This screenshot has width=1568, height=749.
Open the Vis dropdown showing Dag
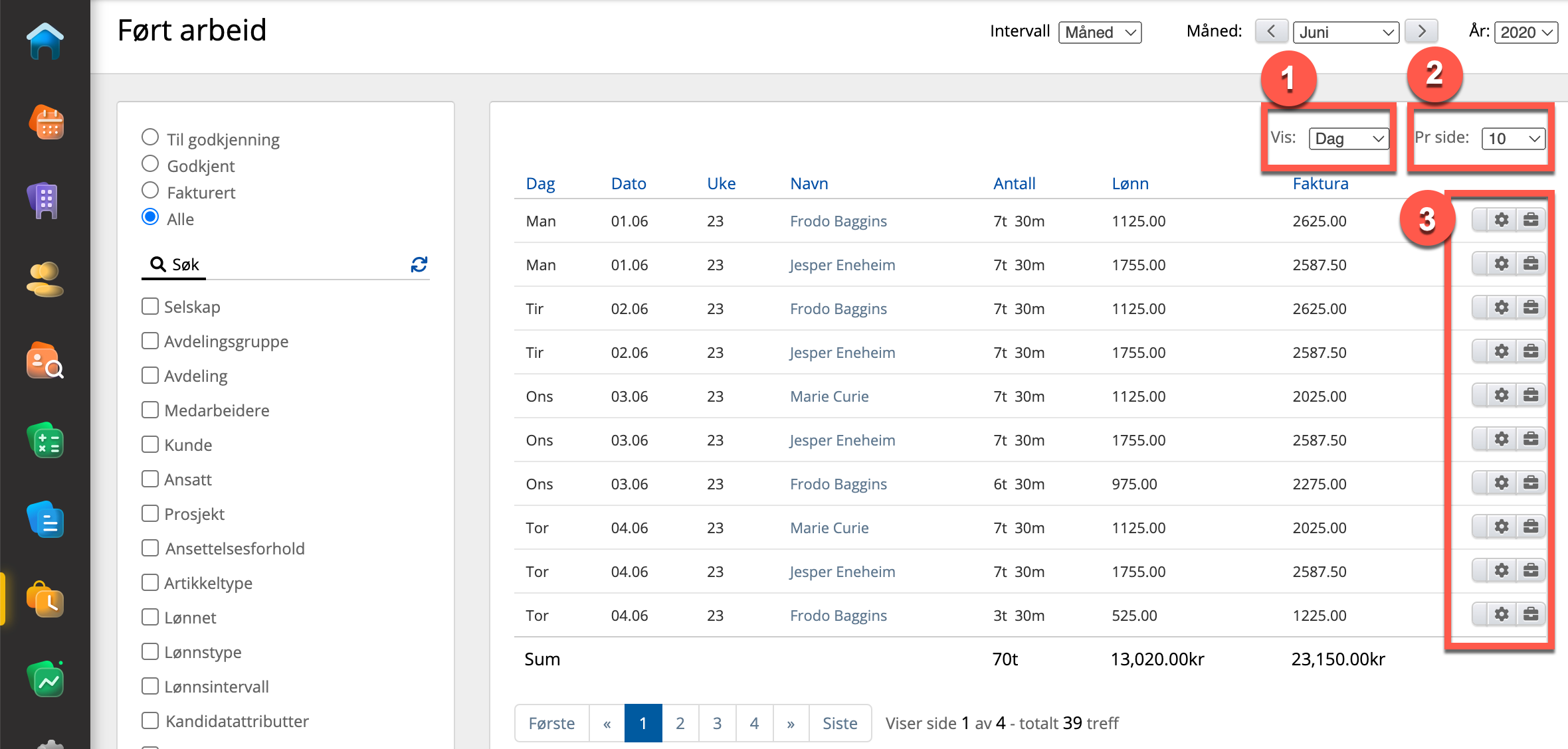[x=1348, y=138]
